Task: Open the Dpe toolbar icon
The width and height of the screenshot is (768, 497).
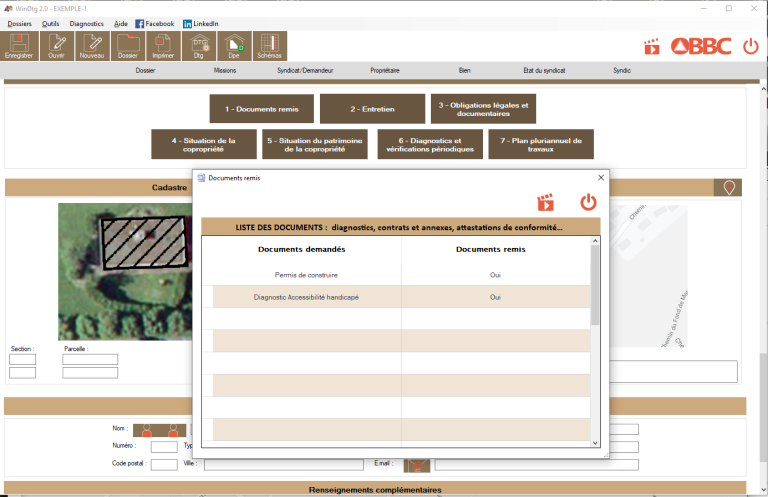Action: (234, 46)
